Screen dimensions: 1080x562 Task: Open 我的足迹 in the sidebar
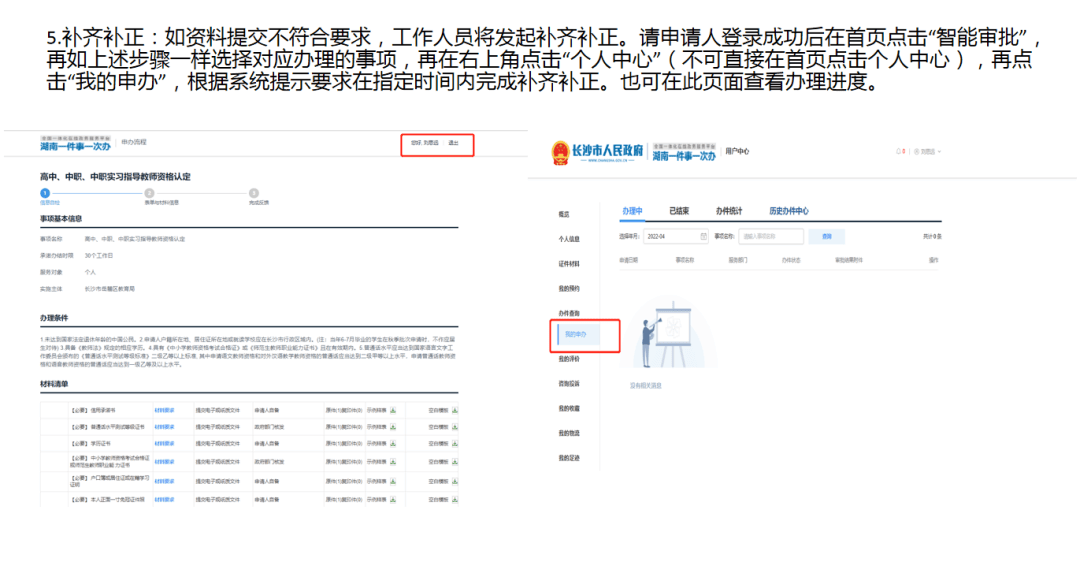click(x=569, y=458)
